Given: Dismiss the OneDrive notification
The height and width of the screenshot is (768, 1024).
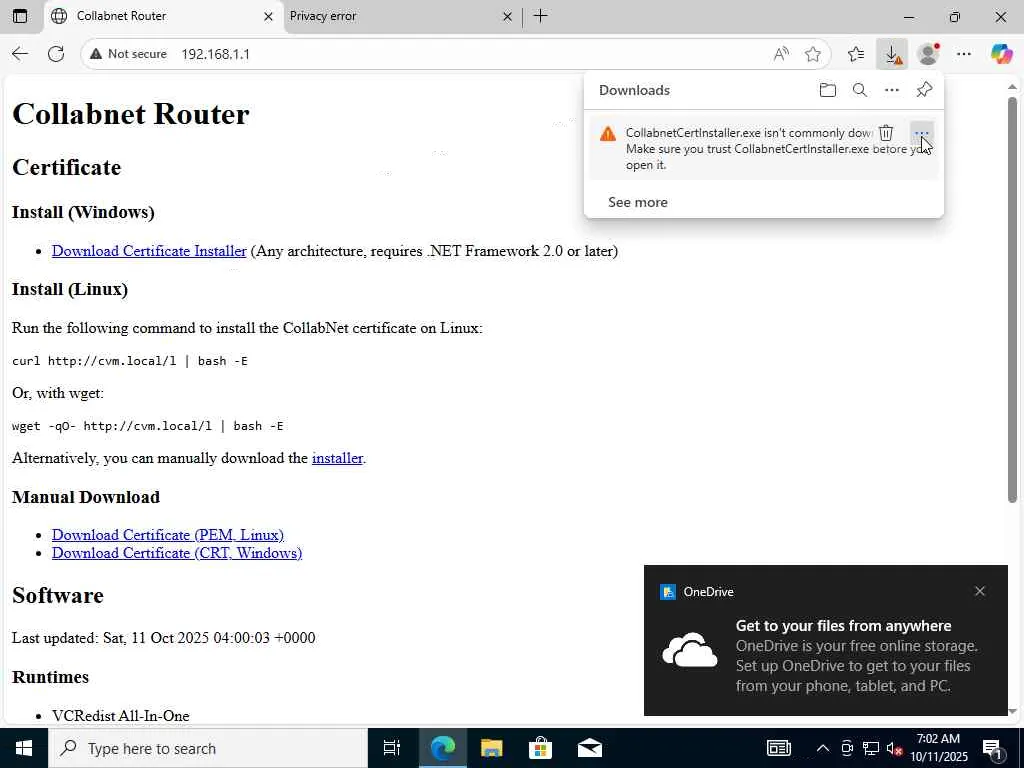Looking at the screenshot, I should (980, 591).
